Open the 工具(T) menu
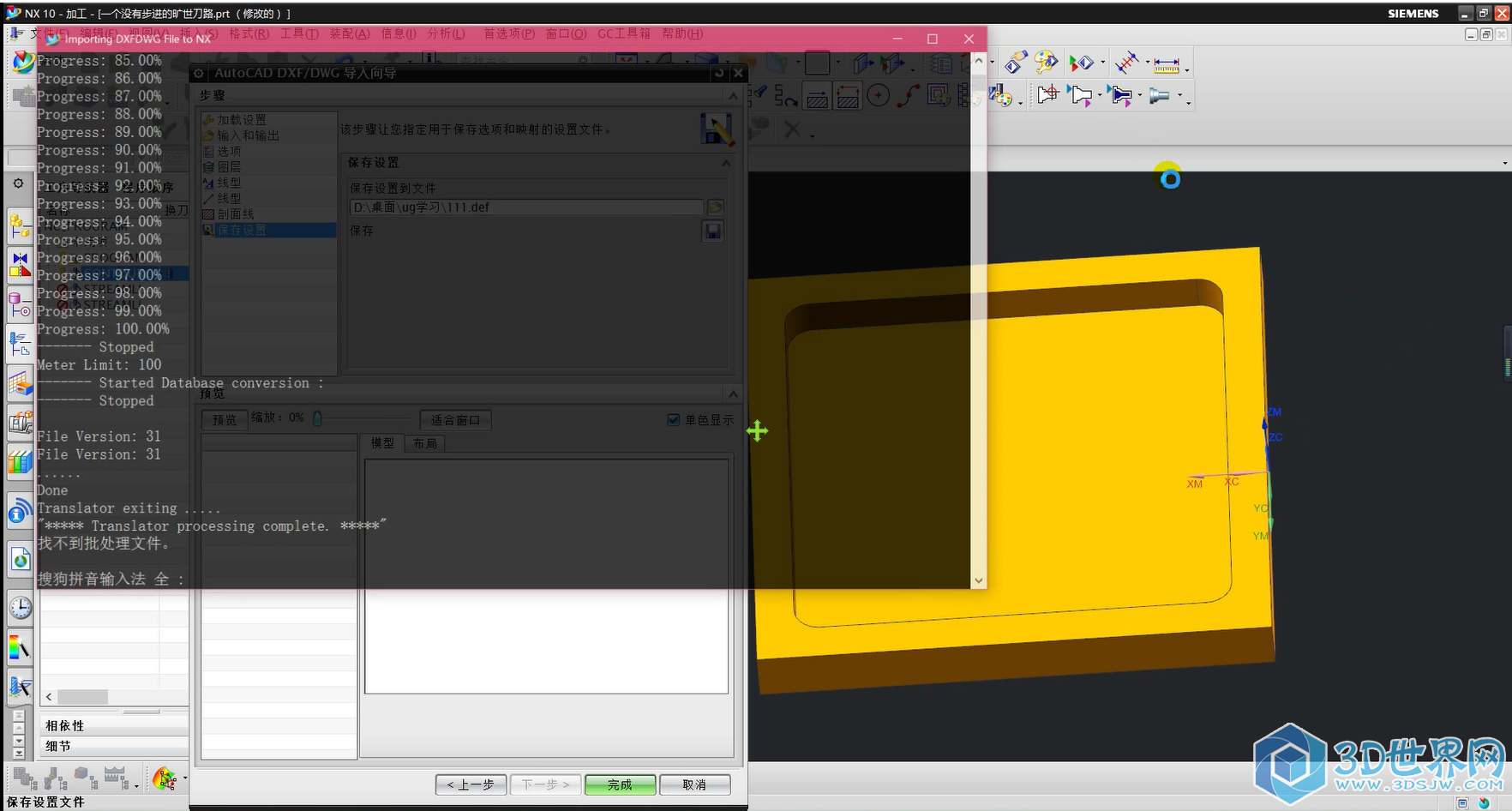The image size is (1512, 811). click(299, 33)
